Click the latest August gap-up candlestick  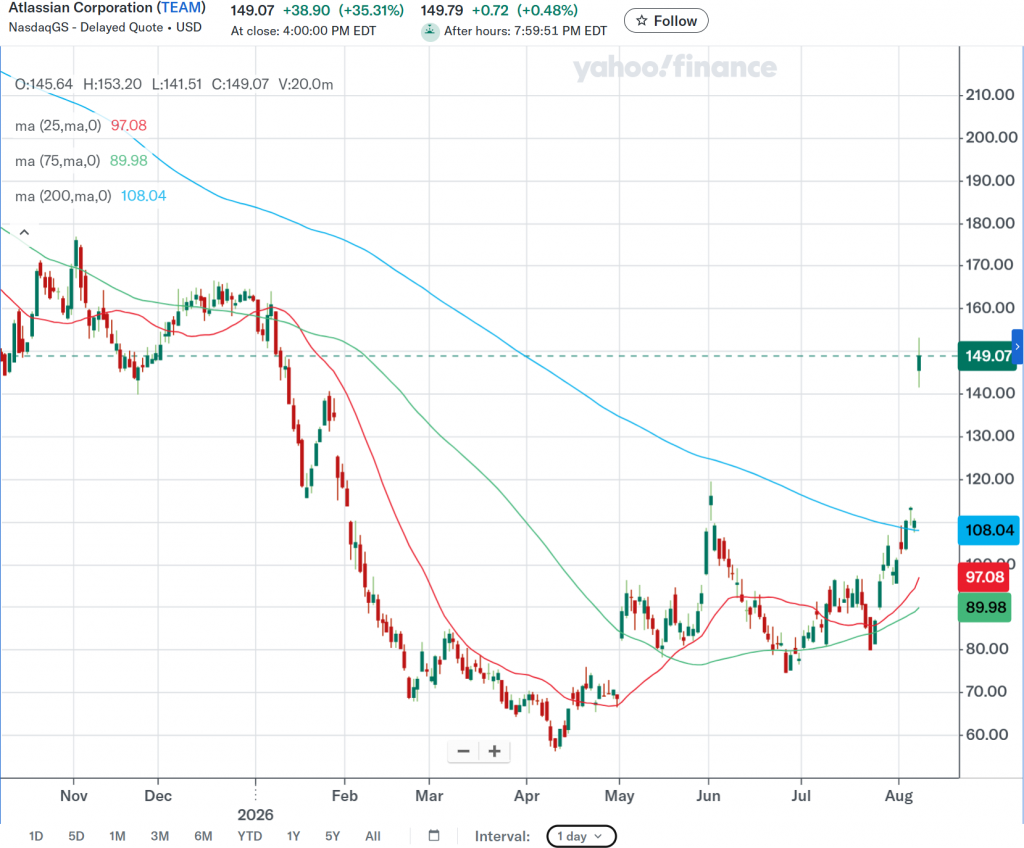[x=919, y=363]
